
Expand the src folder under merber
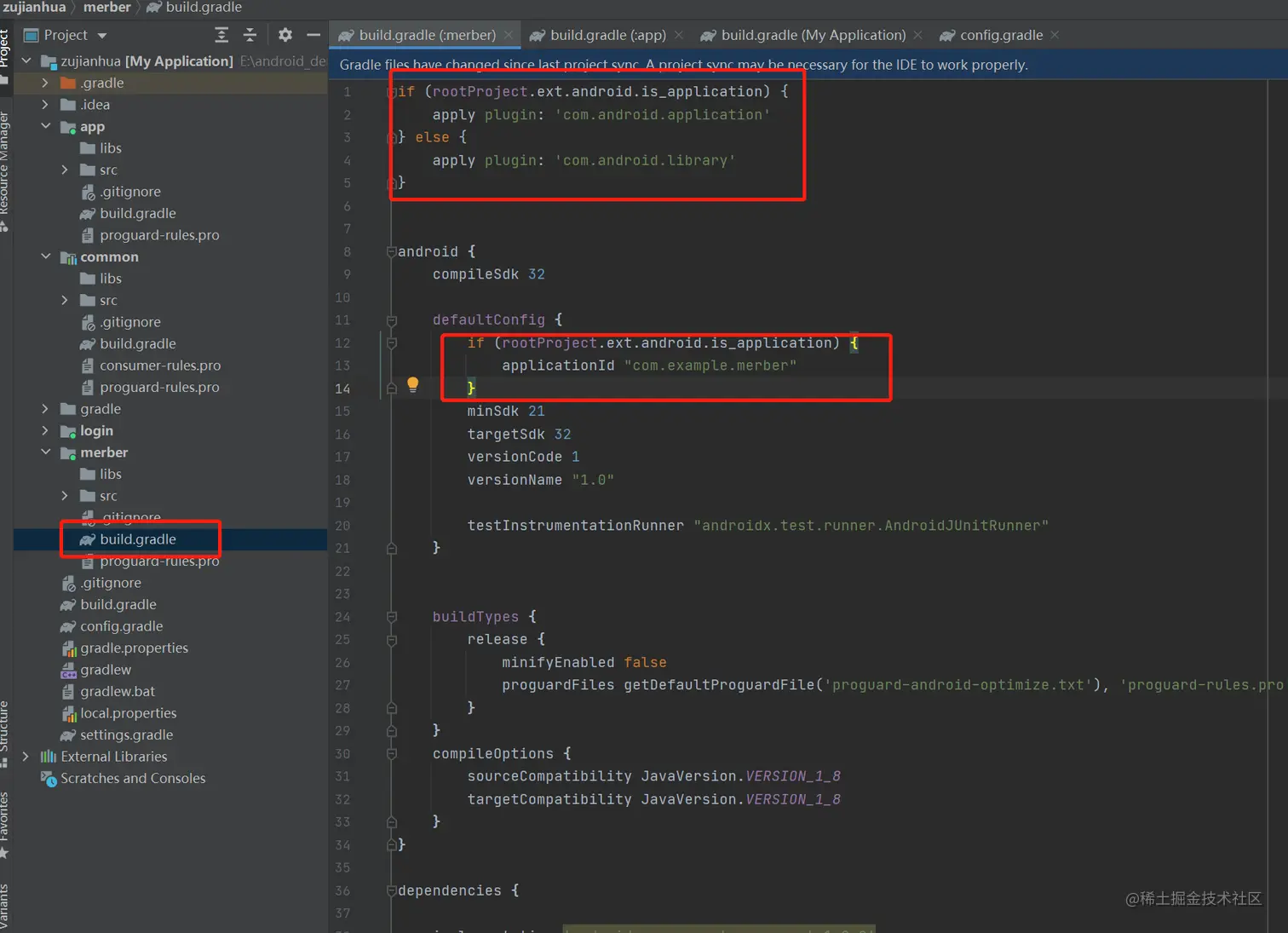point(65,496)
